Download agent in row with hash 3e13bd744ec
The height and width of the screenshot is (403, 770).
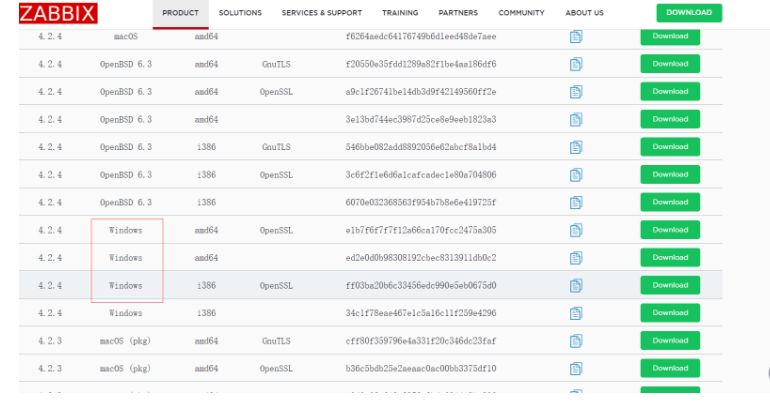click(670, 119)
